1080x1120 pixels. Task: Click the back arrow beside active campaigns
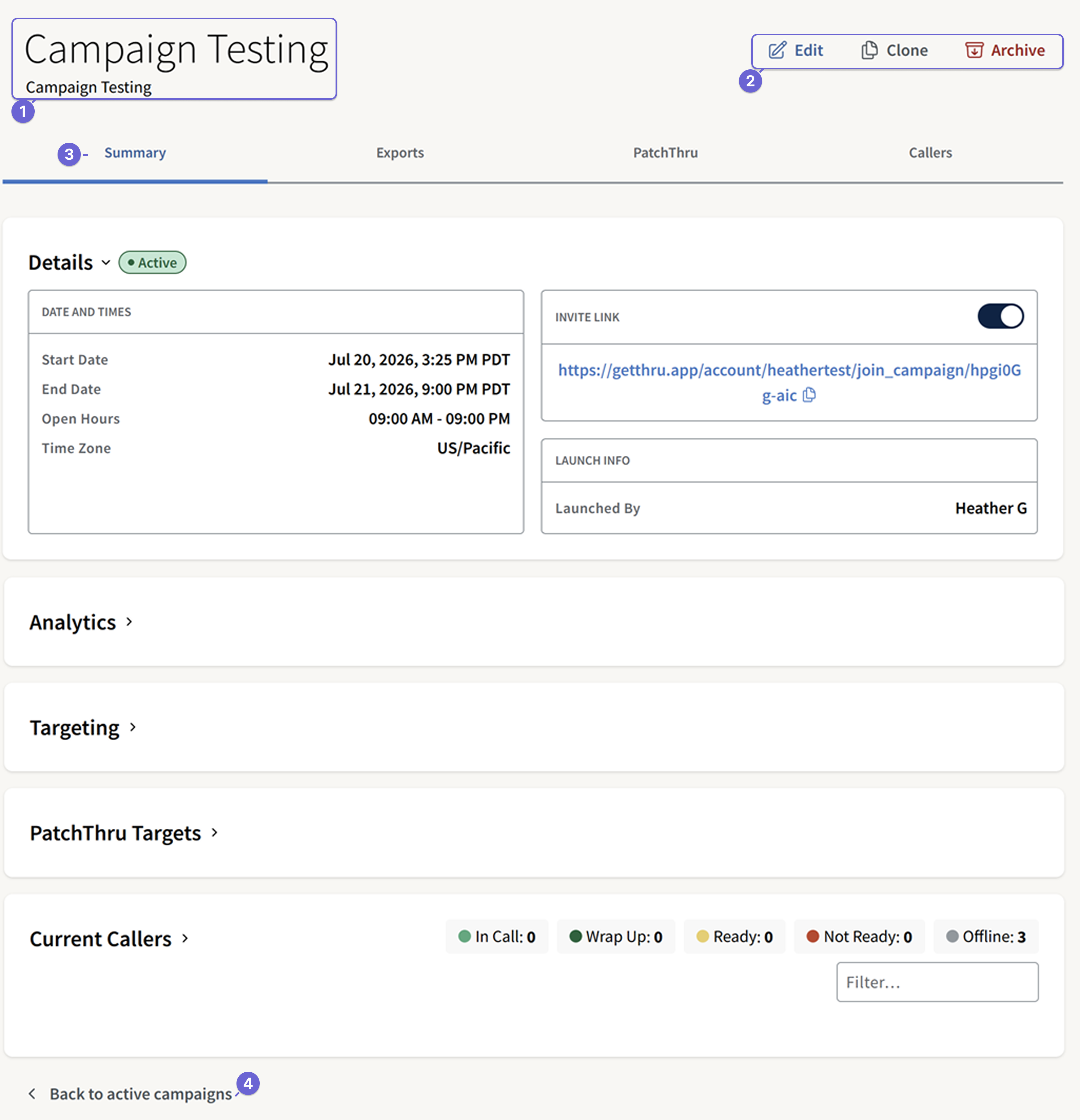pos(32,1093)
